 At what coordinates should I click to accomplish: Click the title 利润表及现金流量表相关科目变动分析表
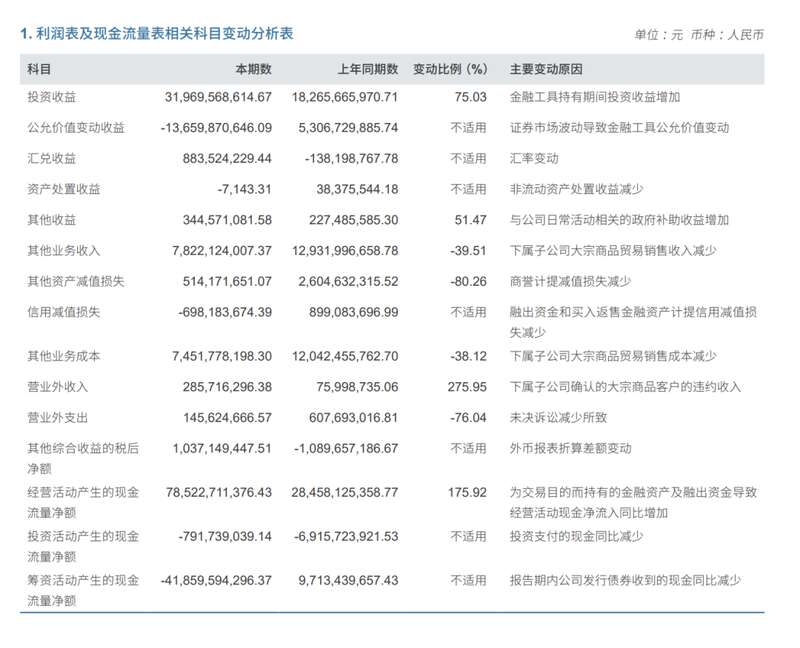point(165,34)
